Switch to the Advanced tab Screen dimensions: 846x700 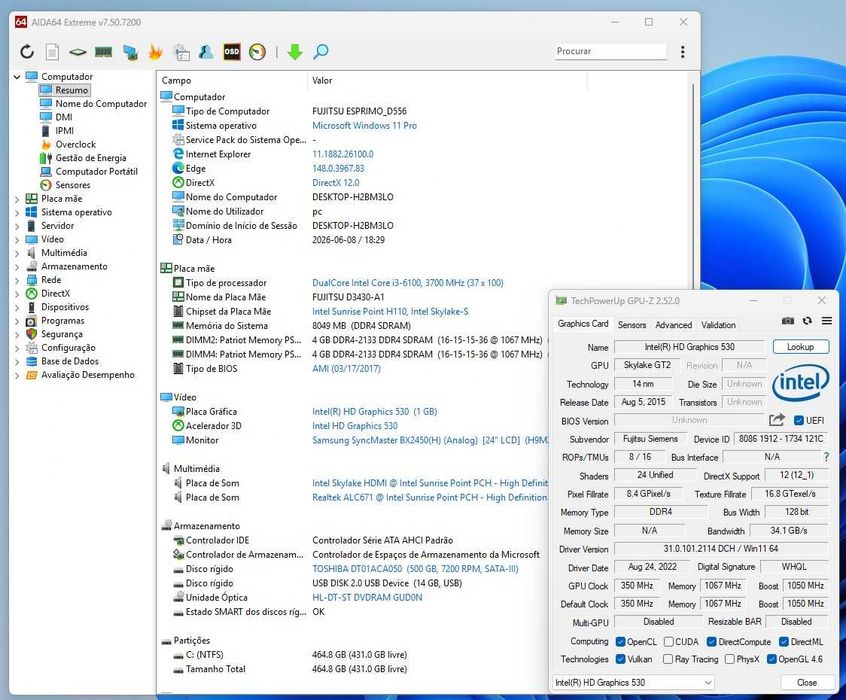tap(673, 325)
